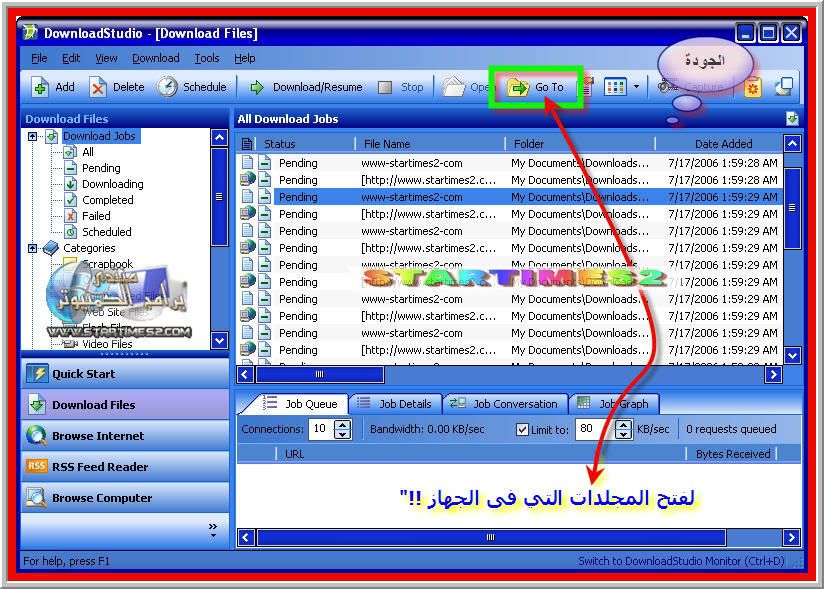Collapse the Download Jobs tree node
This screenshot has width=824, height=589.
[x=33, y=137]
